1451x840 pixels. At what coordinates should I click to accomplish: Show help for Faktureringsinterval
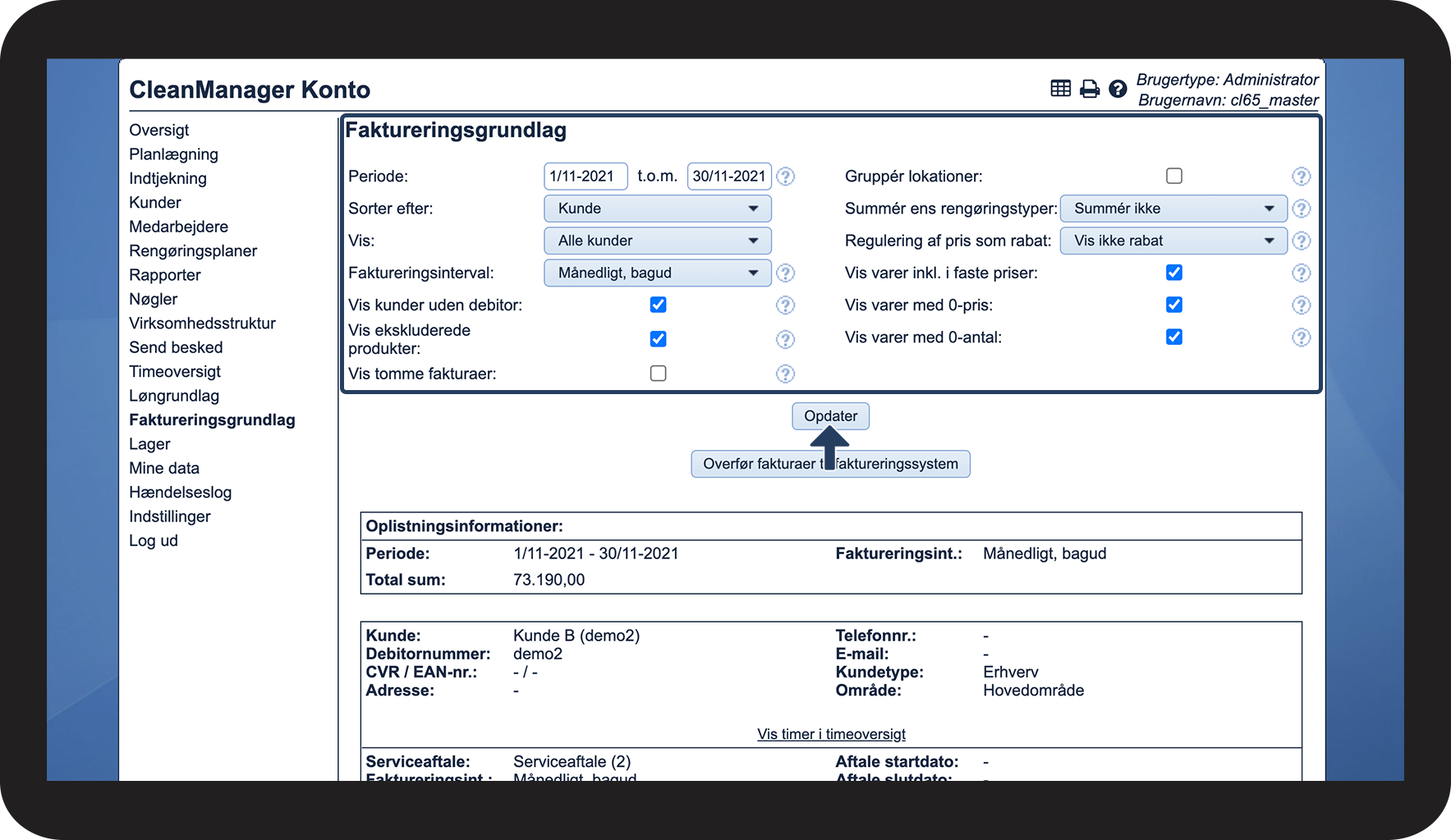point(785,273)
